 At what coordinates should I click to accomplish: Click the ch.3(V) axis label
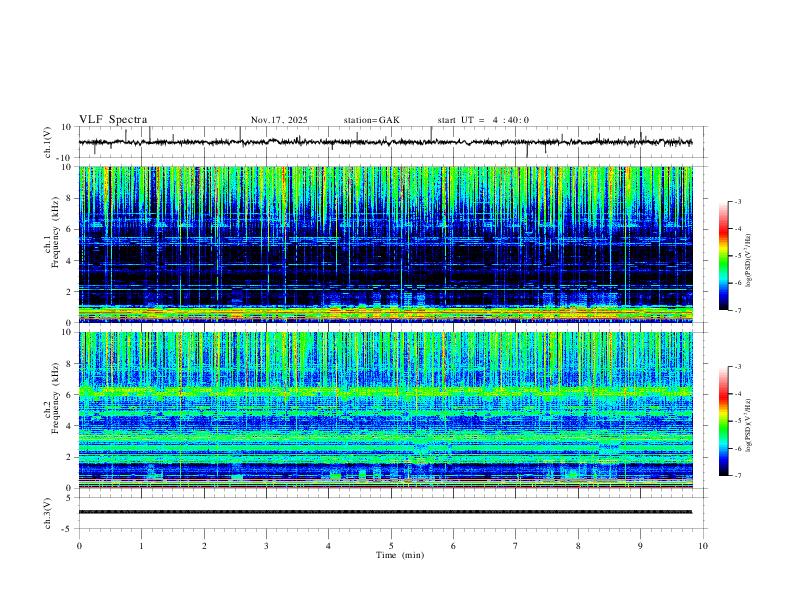tap(48, 513)
